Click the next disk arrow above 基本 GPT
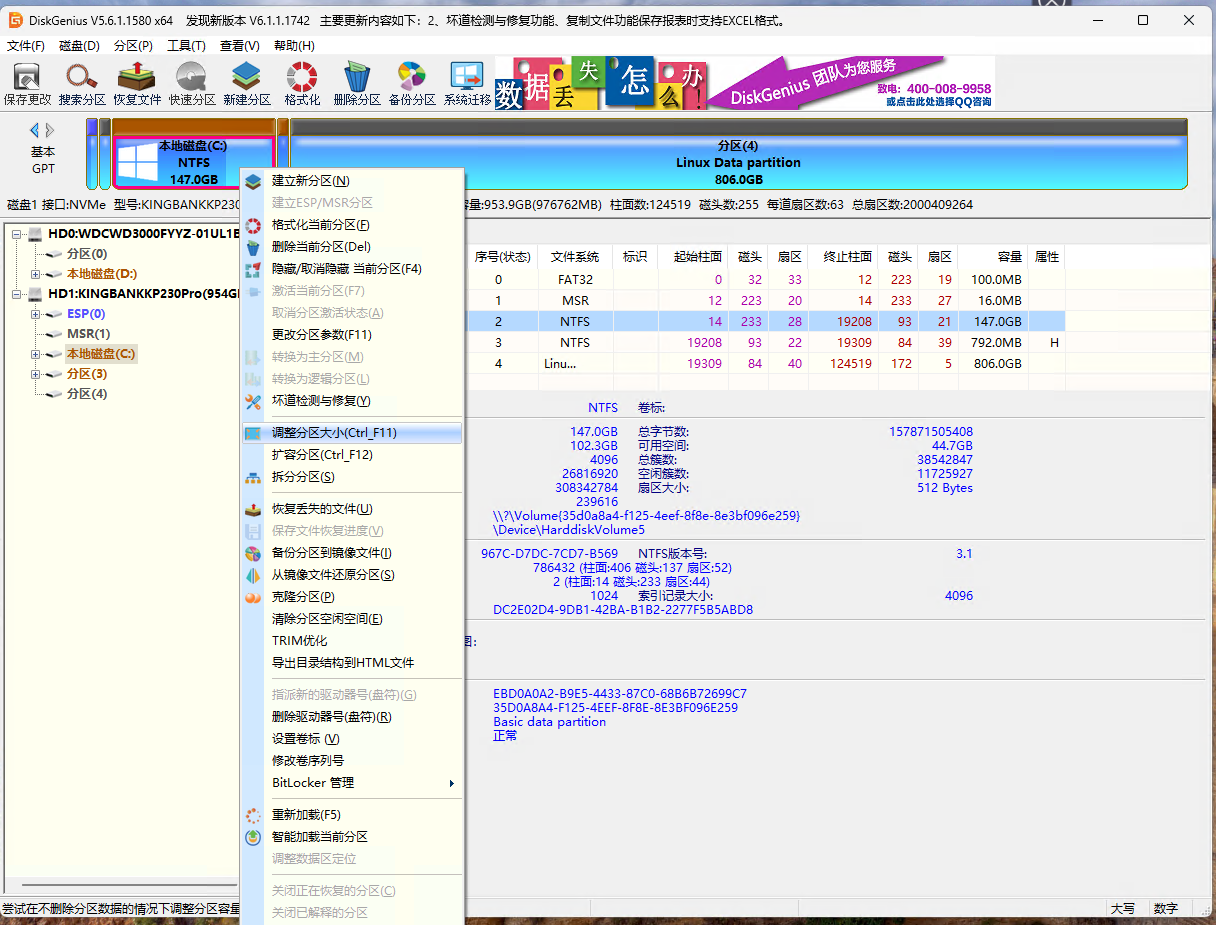The width and height of the screenshot is (1216, 925). pos(50,130)
